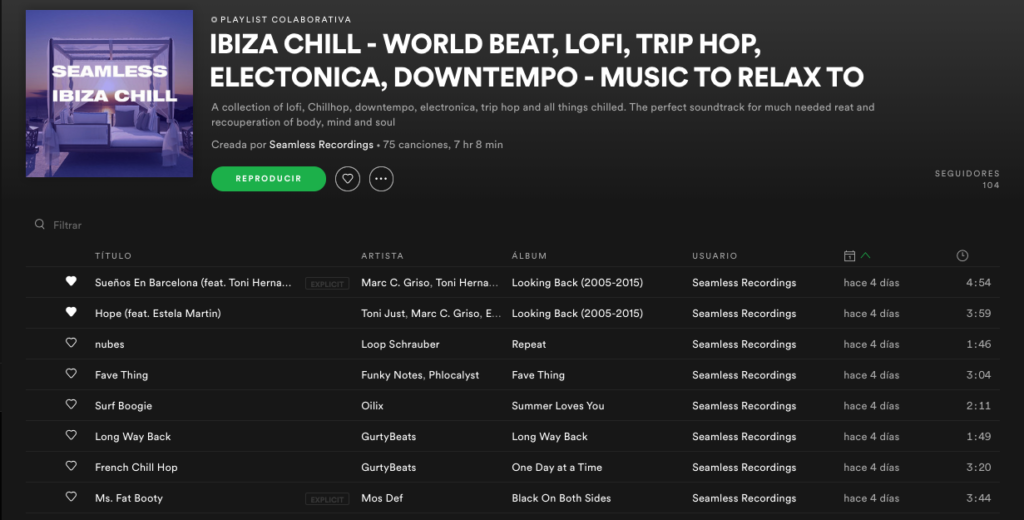Screen dimensions: 1024x520
Task: Open album Black On Both Sides
Action: [561, 498]
